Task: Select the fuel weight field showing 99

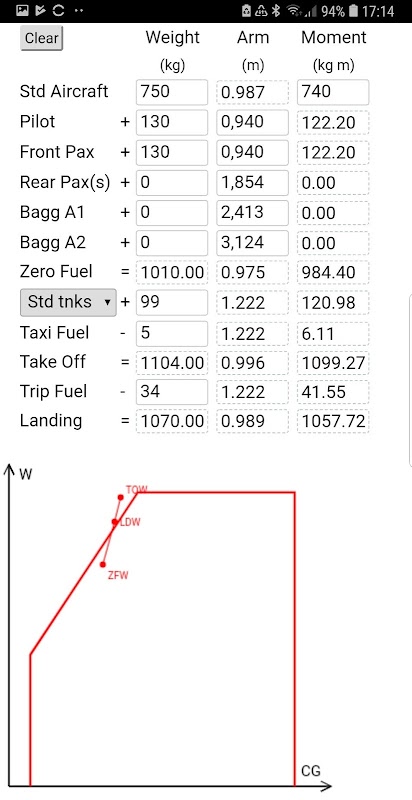Action: 172,303
